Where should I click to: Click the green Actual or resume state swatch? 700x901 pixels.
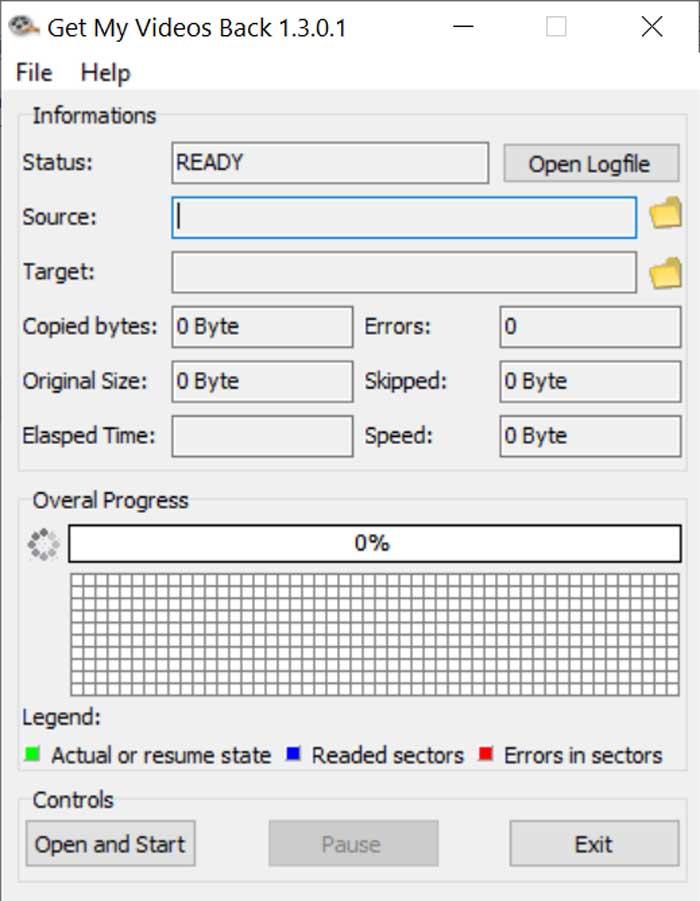click(x=33, y=754)
